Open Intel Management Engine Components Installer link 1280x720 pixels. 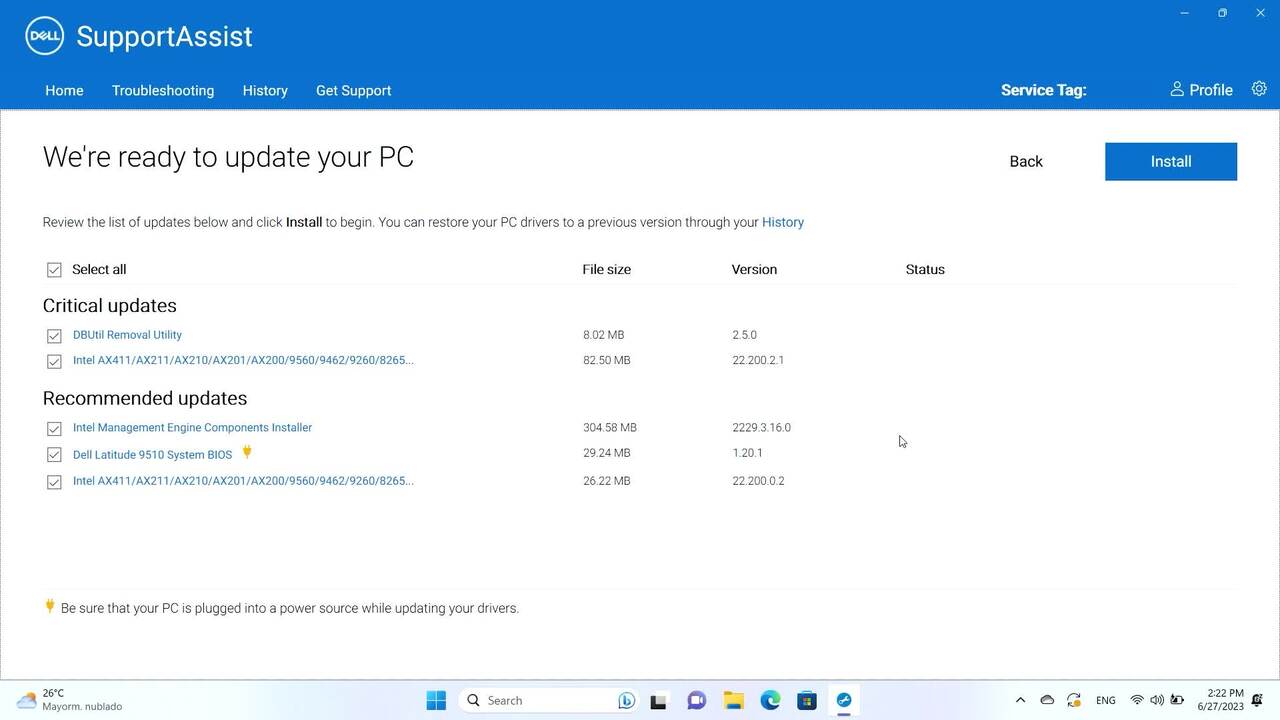click(x=192, y=427)
